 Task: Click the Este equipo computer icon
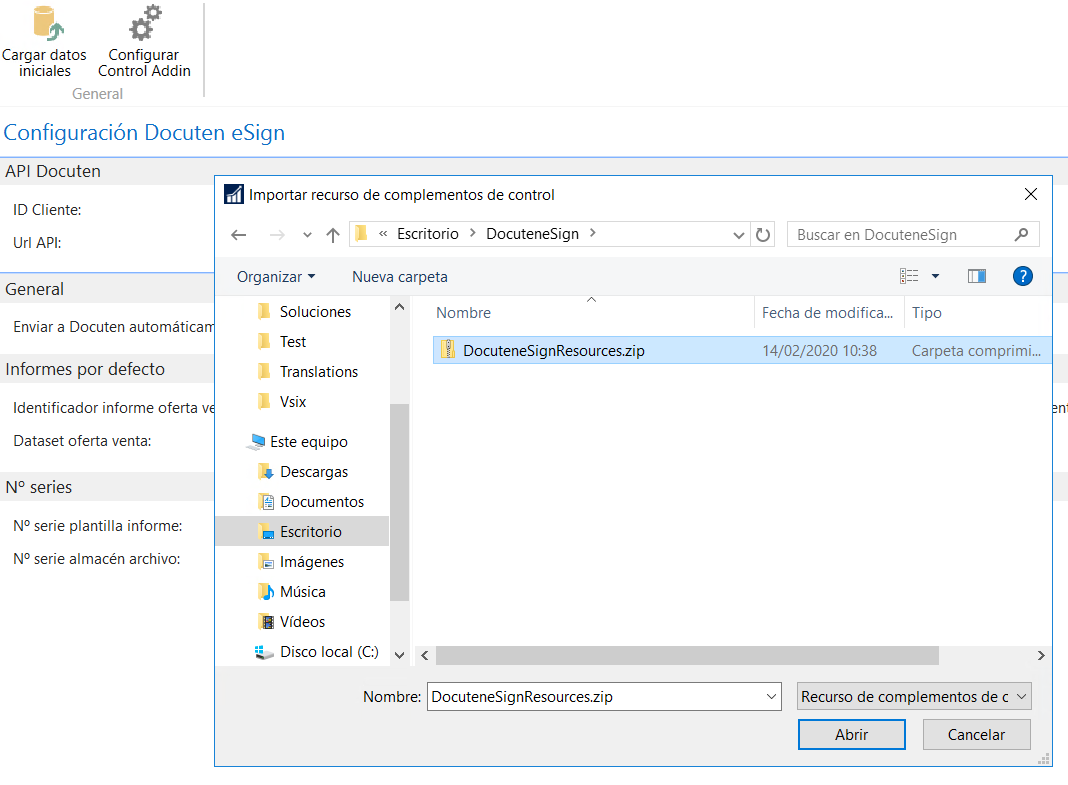click(257, 442)
